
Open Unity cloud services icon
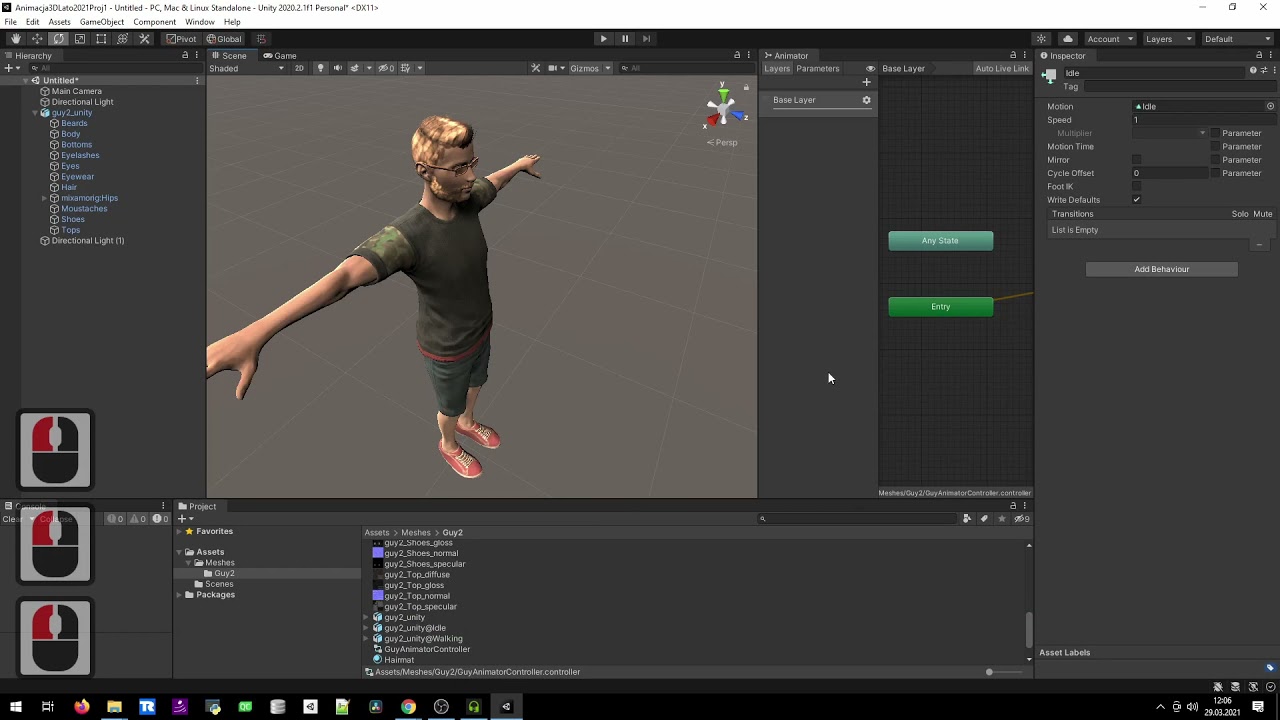pos(1068,39)
